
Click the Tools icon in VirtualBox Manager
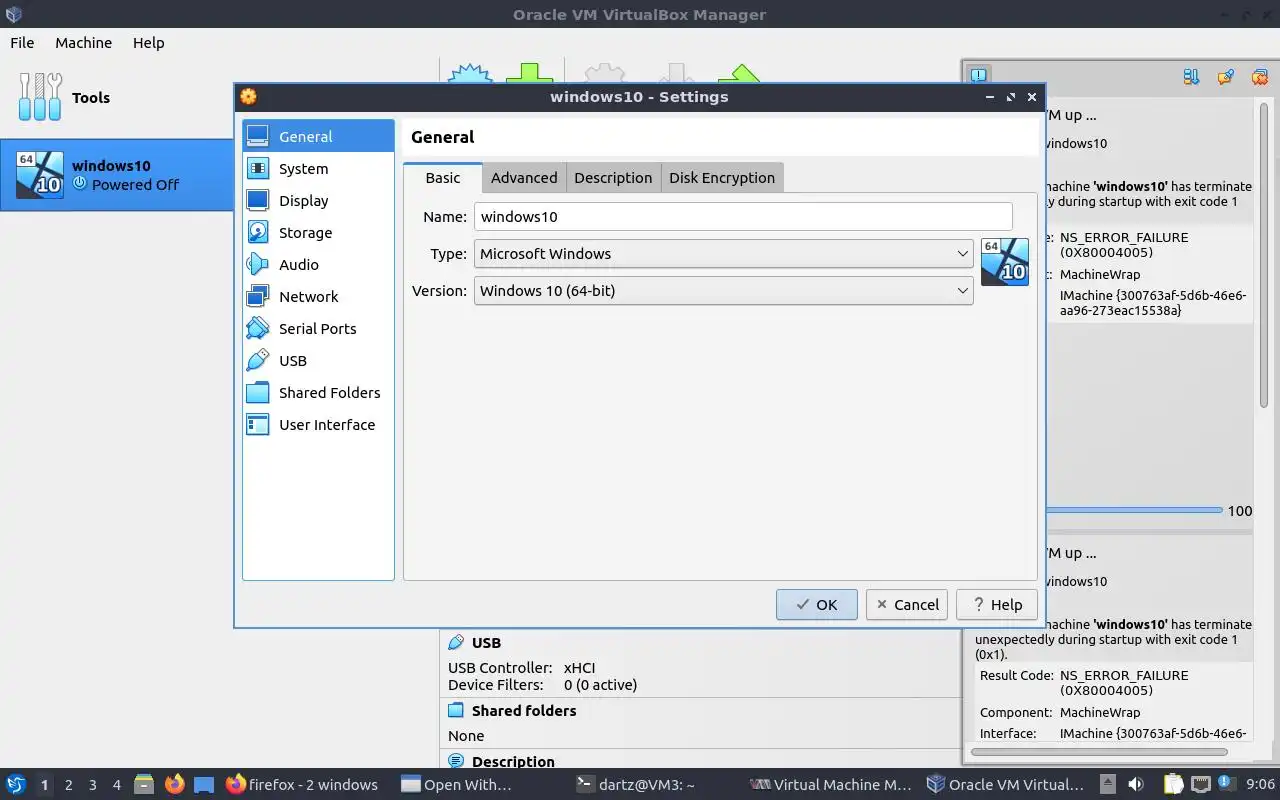pos(40,97)
